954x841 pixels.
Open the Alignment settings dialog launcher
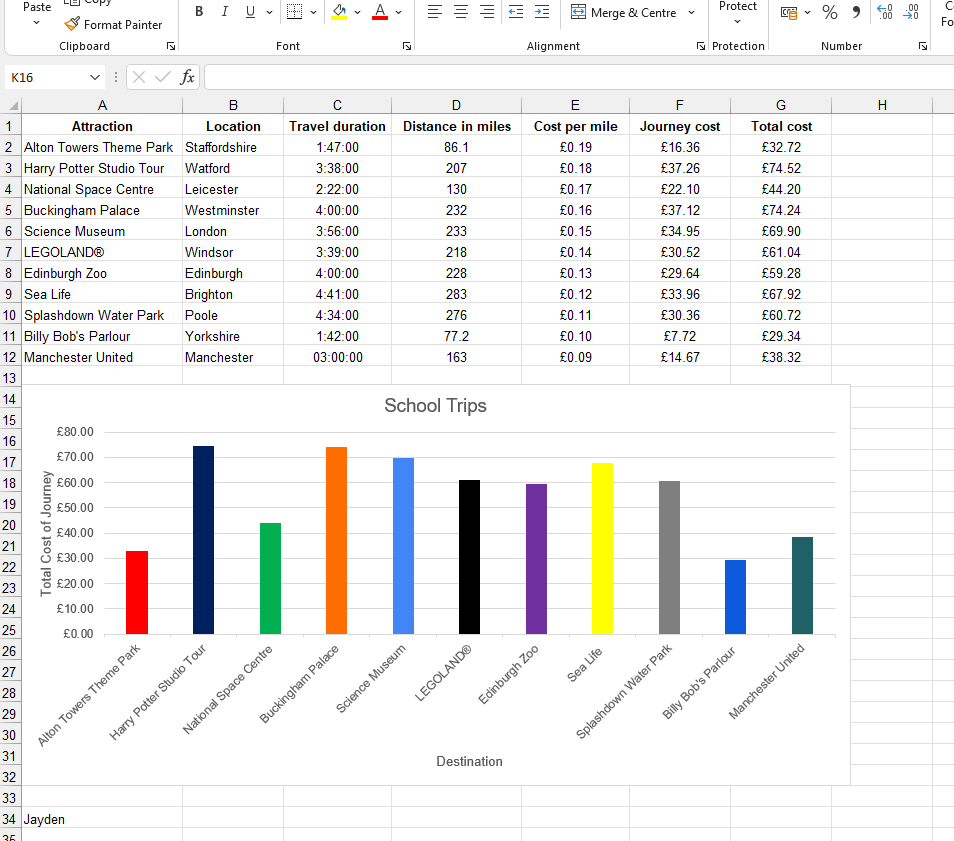click(701, 46)
